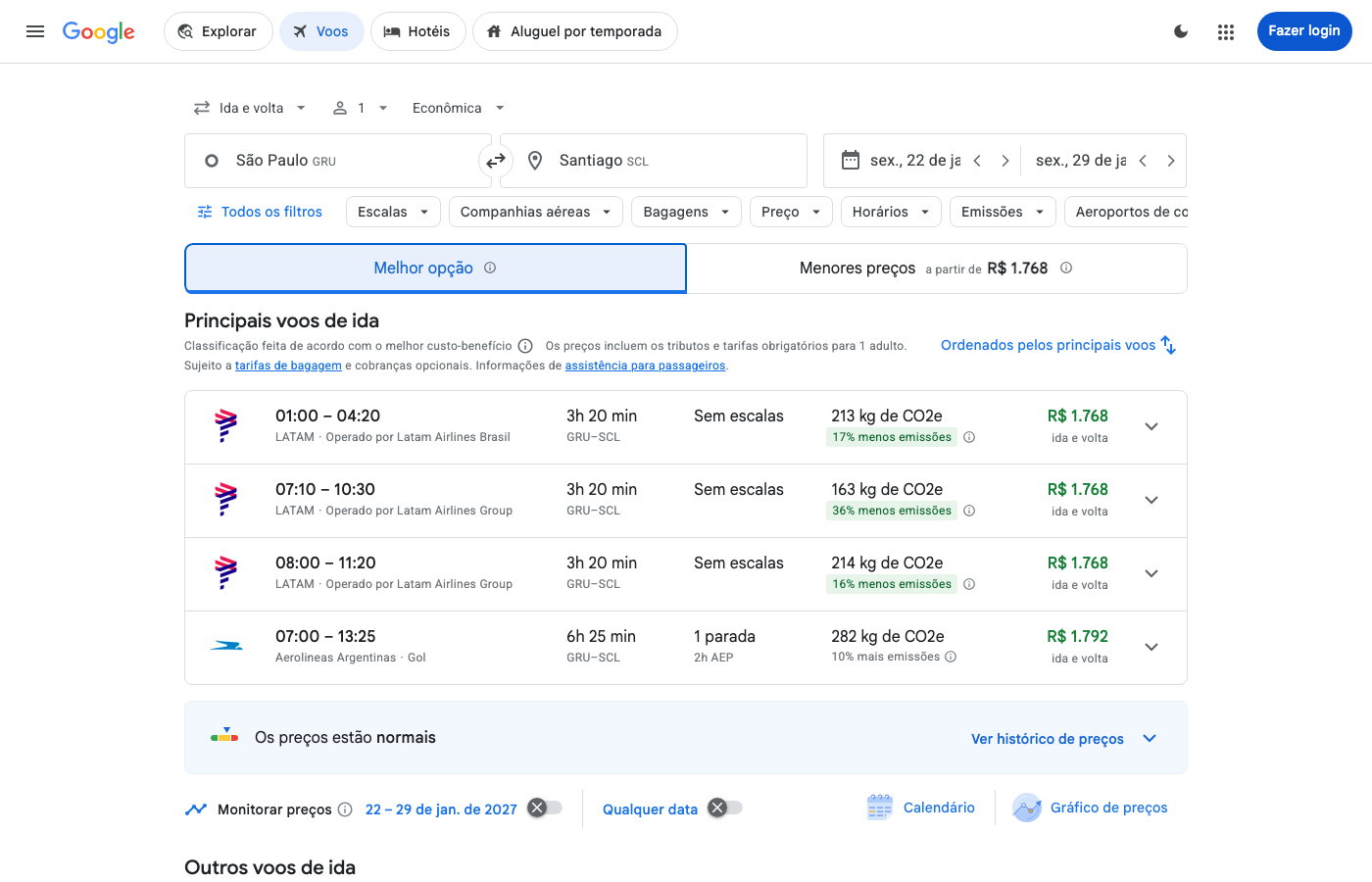This screenshot has height=882, width=1372.
Task: Expand the 08:00 – 11:20 flight details
Action: coord(1151,573)
